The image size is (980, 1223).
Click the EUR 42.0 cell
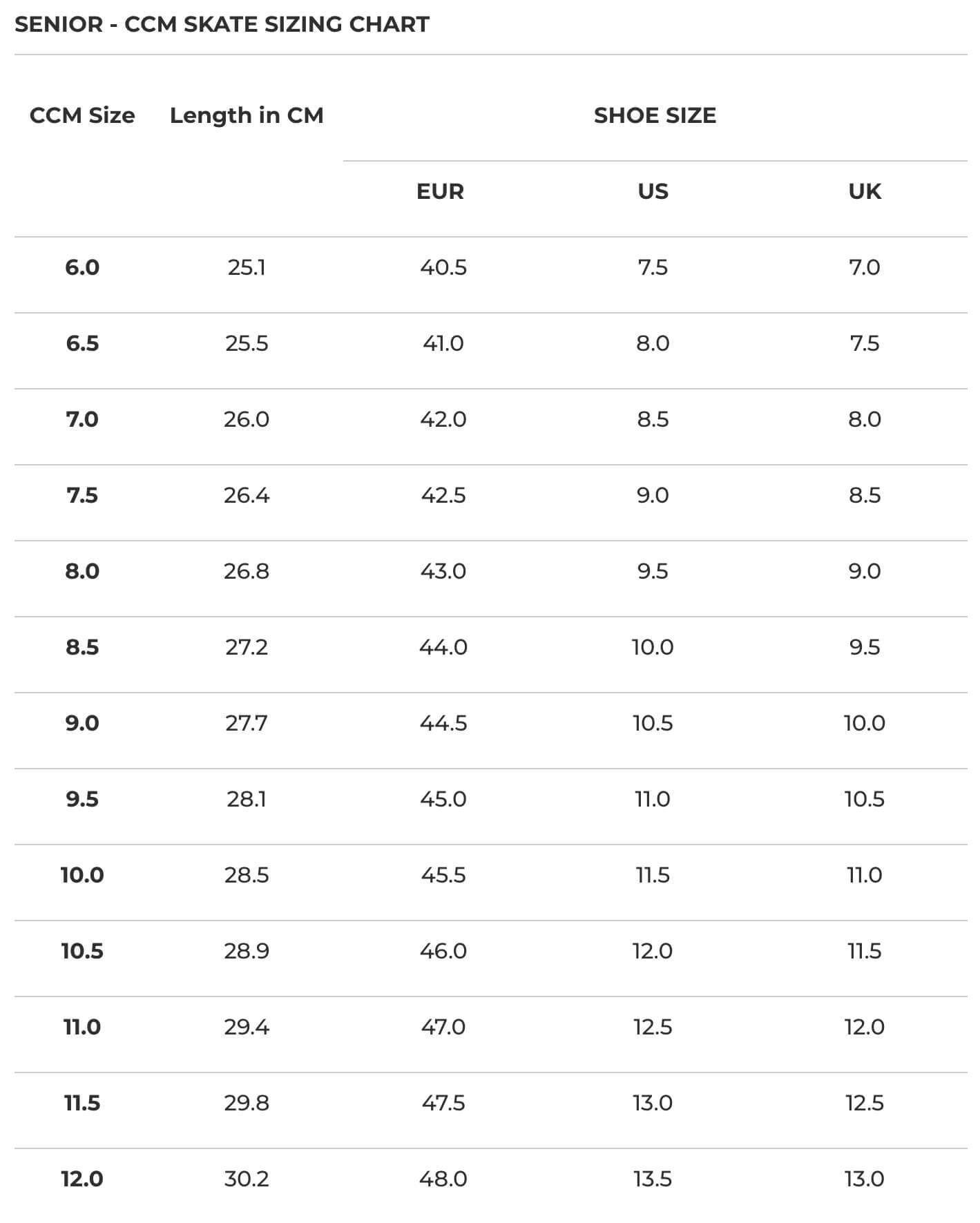tap(443, 419)
